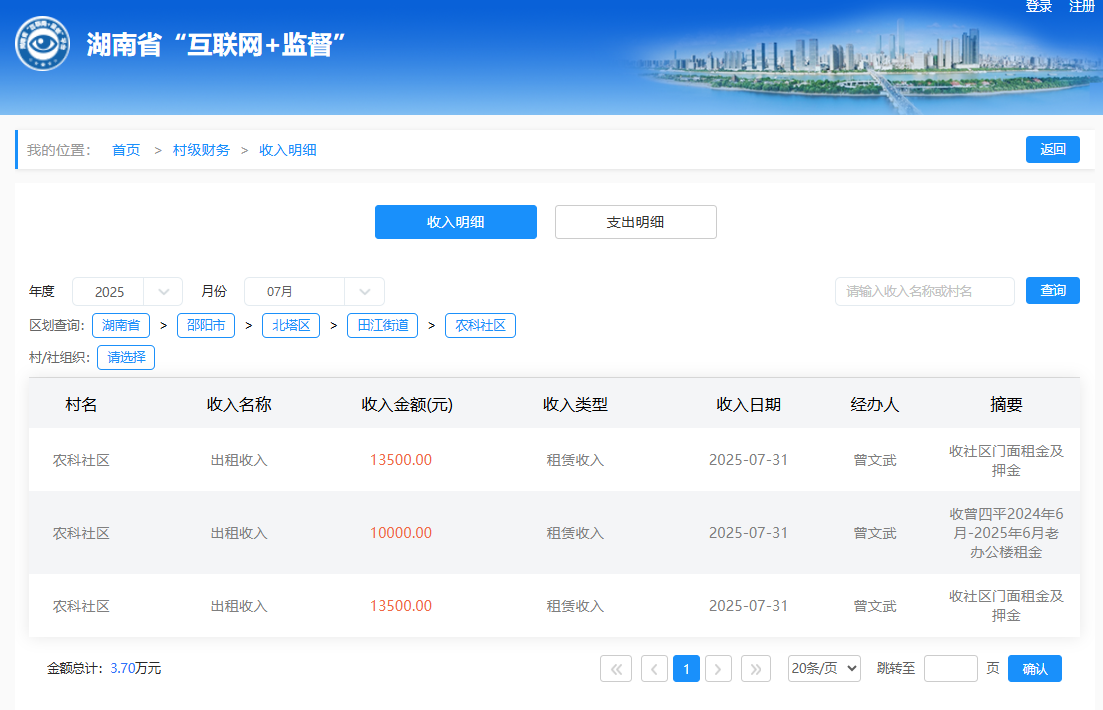Go to the previous page arrow
The image size is (1103, 710).
pos(654,669)
